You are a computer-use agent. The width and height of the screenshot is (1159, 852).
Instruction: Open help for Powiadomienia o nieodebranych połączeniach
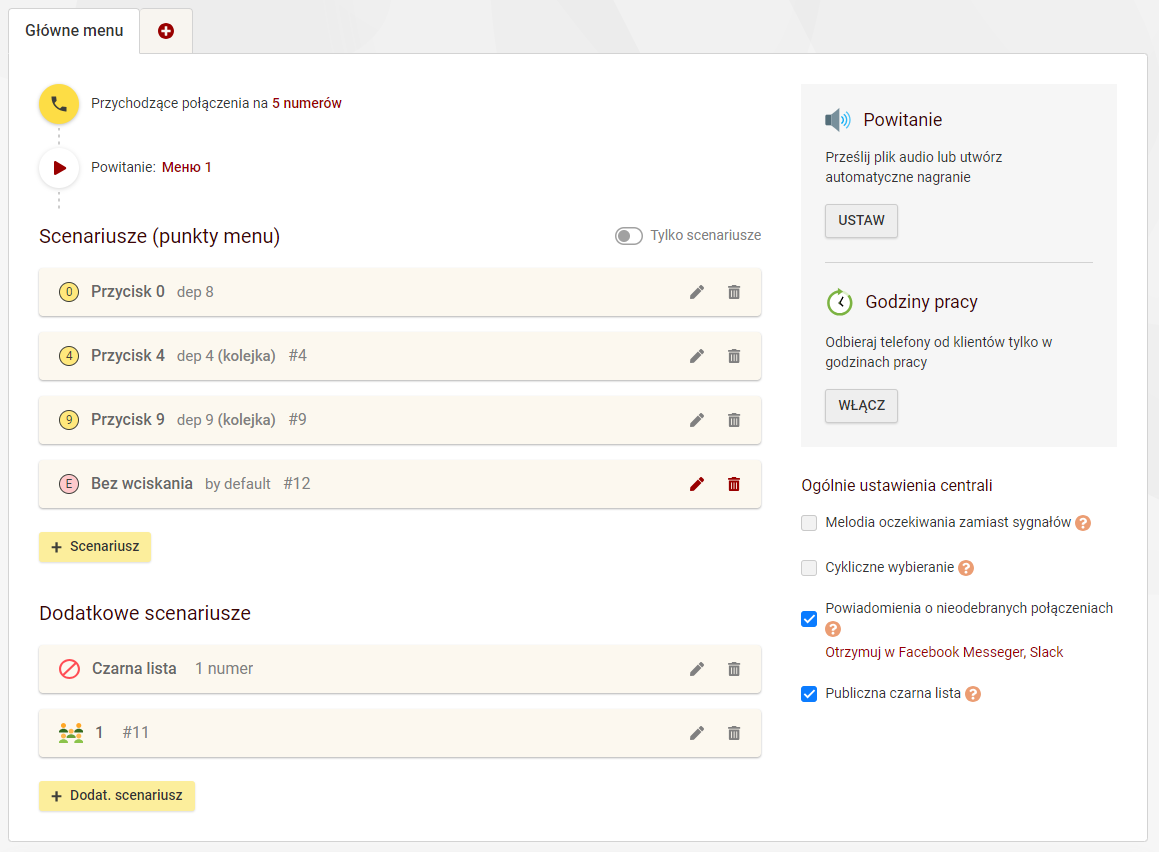point(833,629)
